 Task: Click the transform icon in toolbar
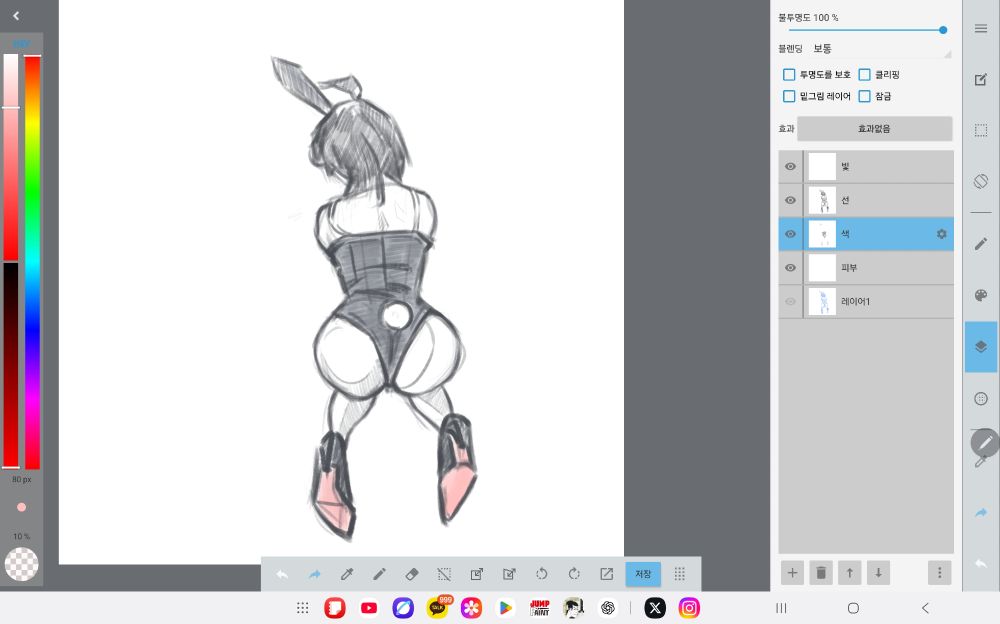(476, 574)
